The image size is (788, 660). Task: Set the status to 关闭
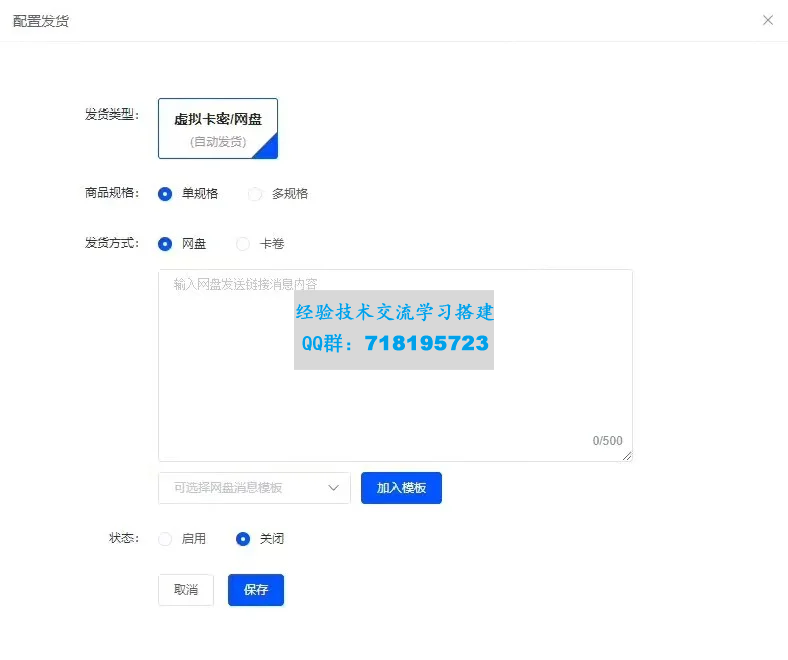pyautogui.click(x=243, y=539)
